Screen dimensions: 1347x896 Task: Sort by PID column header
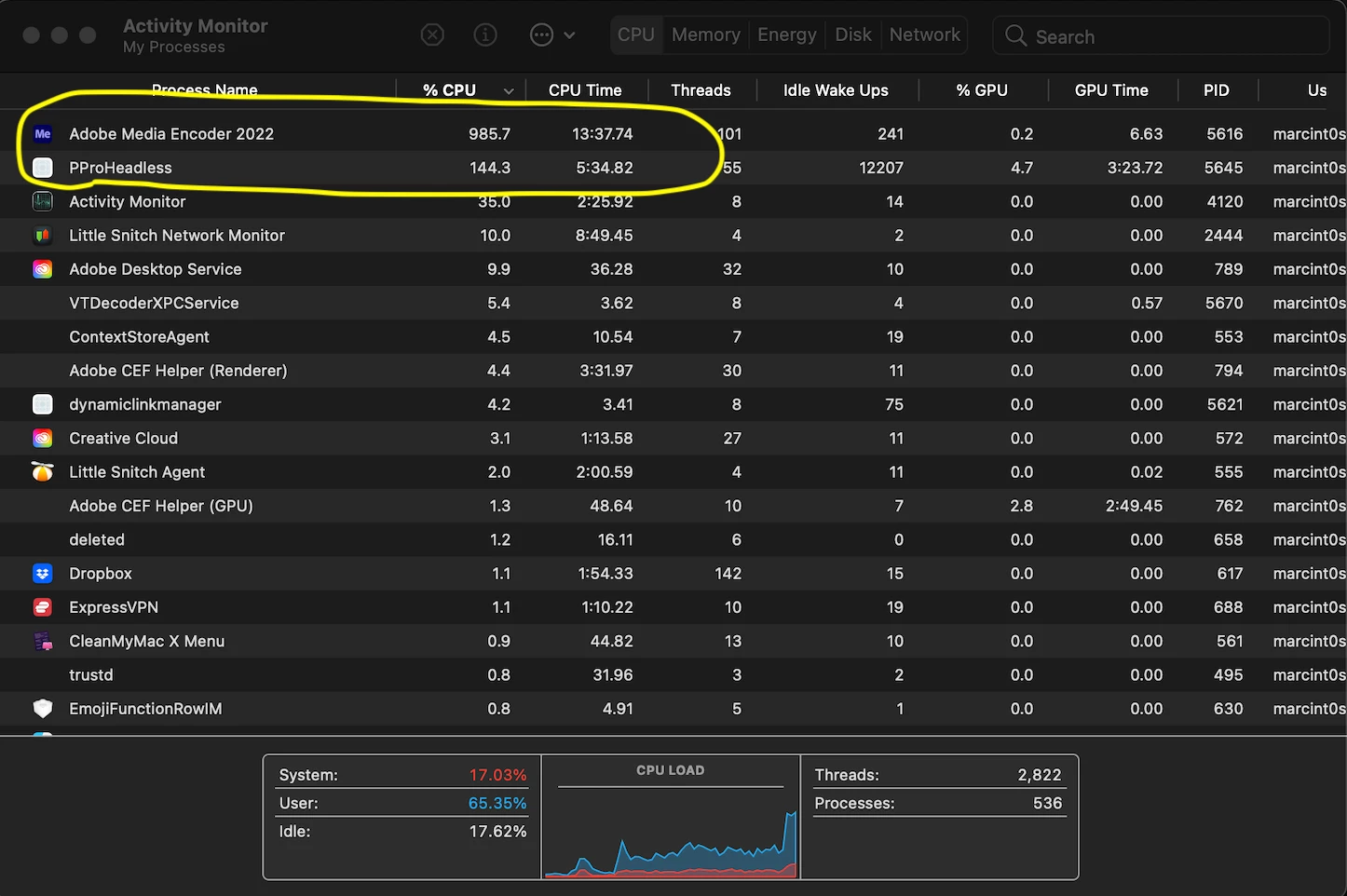pyautogui.click(x=1217, y=90)
